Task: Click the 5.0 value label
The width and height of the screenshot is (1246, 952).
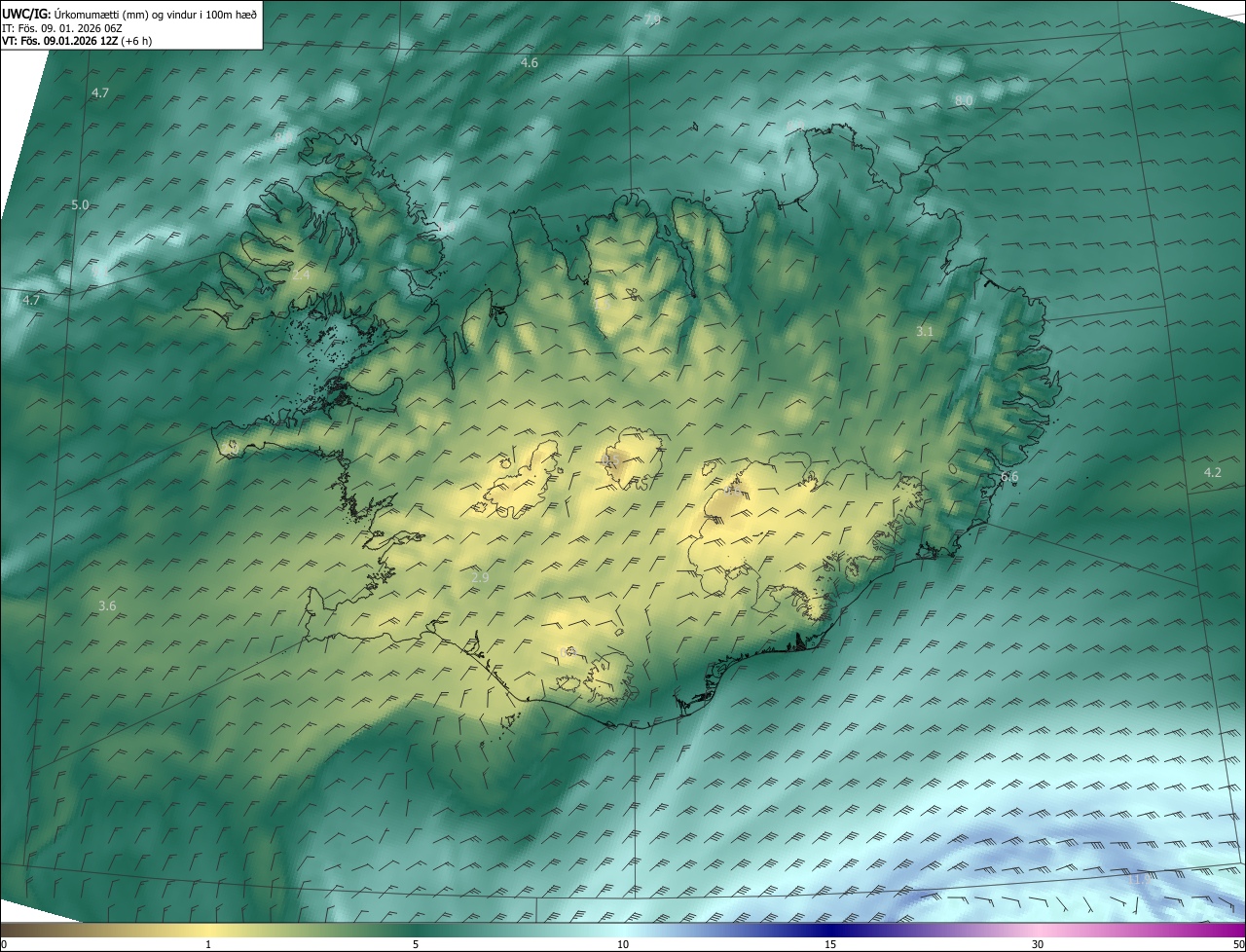Action: coord(80,204)
